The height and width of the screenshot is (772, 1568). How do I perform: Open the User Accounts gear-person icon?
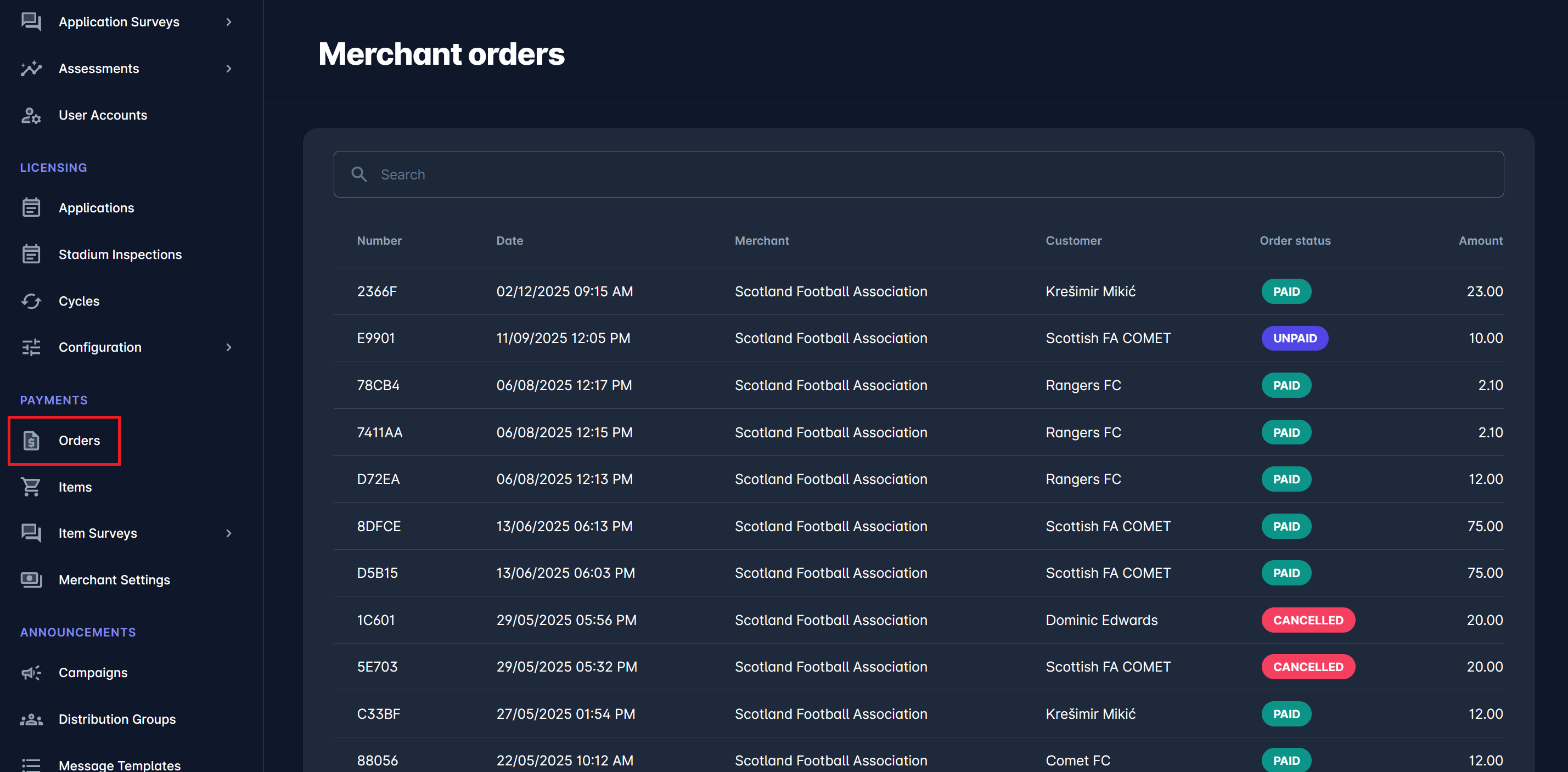coord(30,115)
